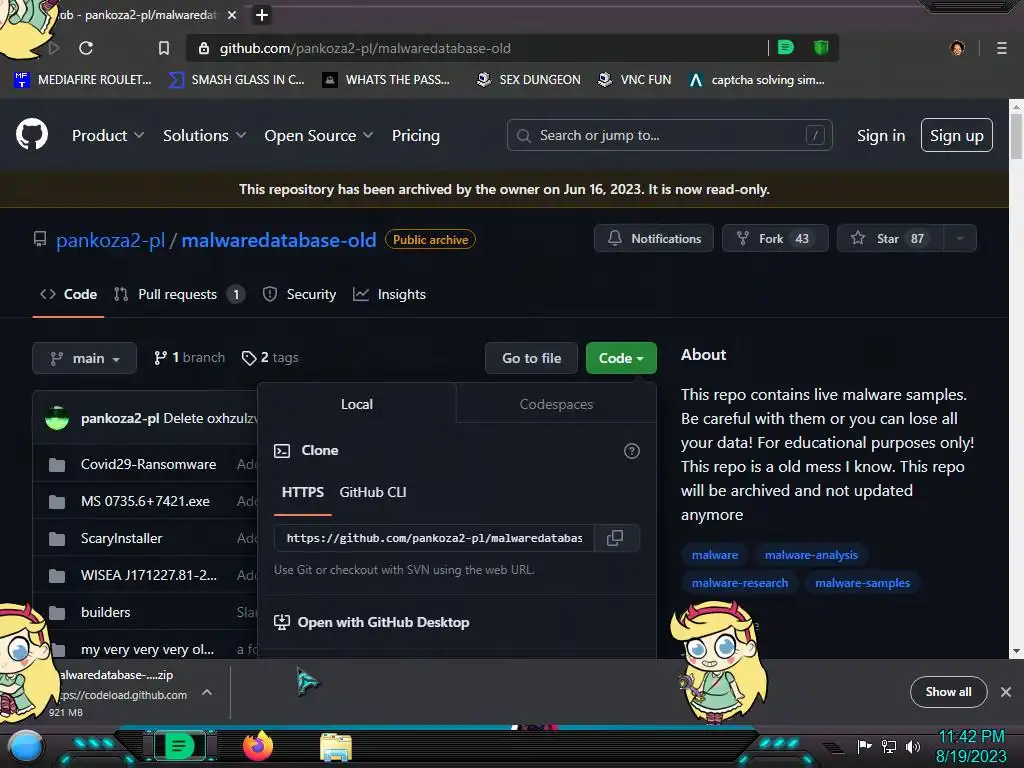Copy the clone URL to clipboard
The width and height of the screenshot is (1024, 768).
(615, 538)
